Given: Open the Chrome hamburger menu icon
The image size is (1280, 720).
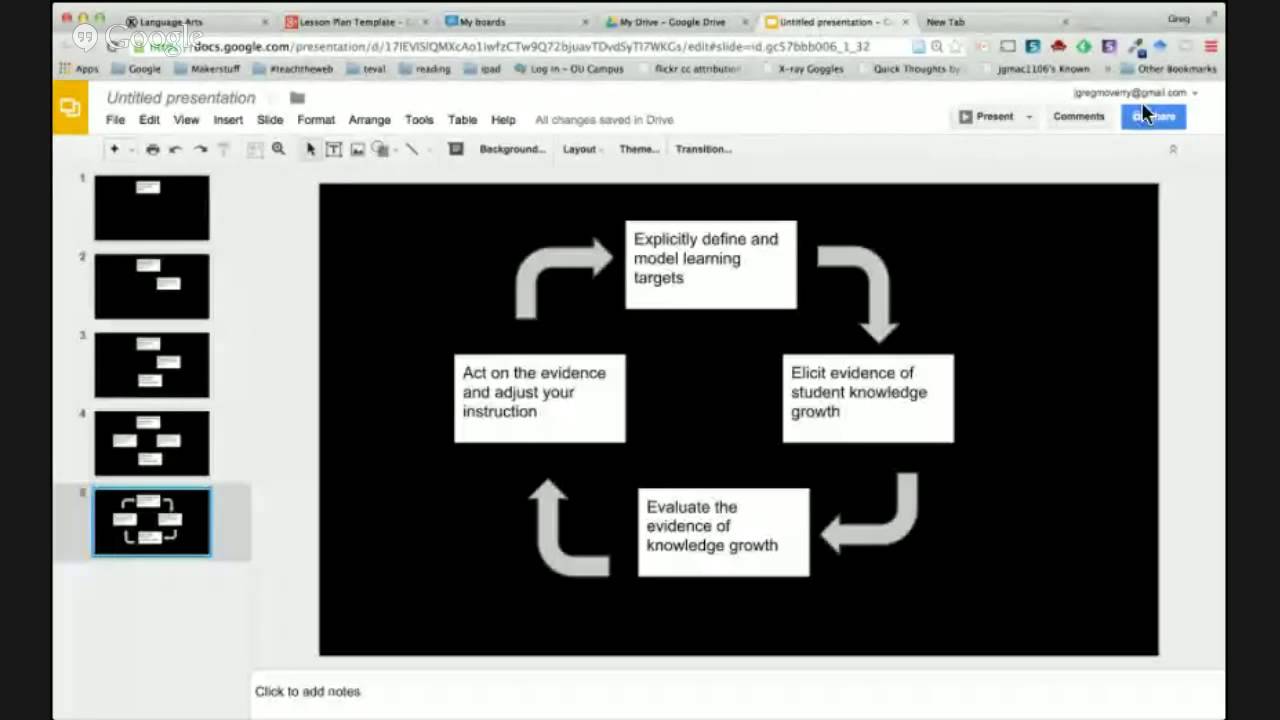Looking at the screenshot, I should 1211,47.
